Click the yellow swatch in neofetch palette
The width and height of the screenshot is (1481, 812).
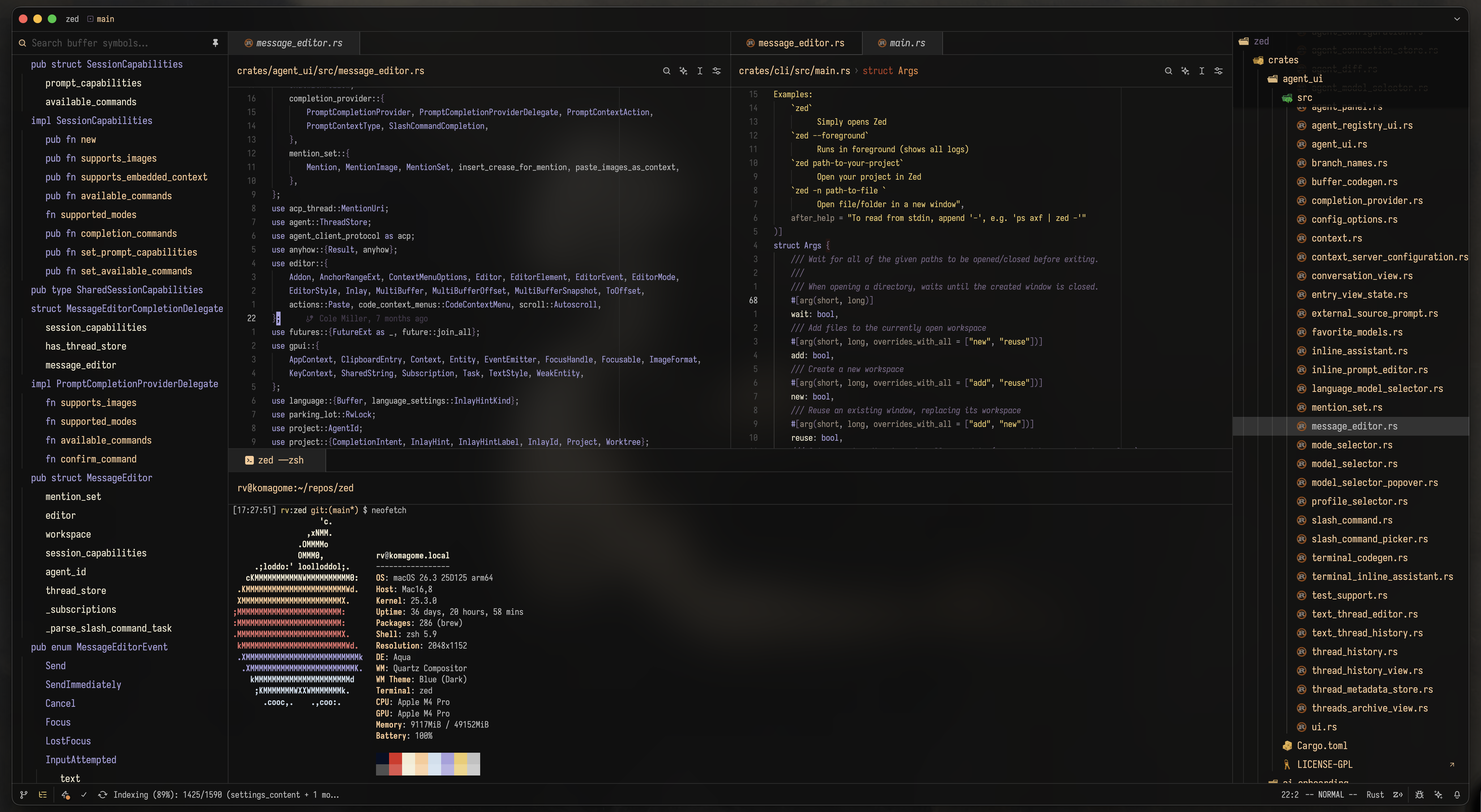point(461,758)
